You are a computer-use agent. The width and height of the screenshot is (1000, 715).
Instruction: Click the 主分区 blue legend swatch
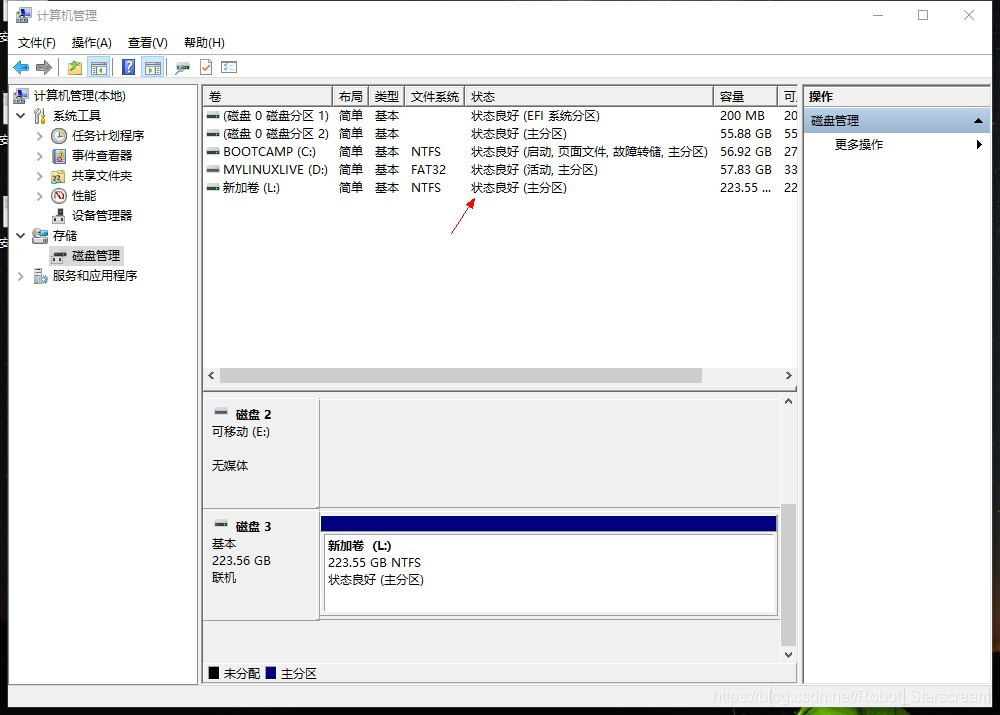(271, 673)
